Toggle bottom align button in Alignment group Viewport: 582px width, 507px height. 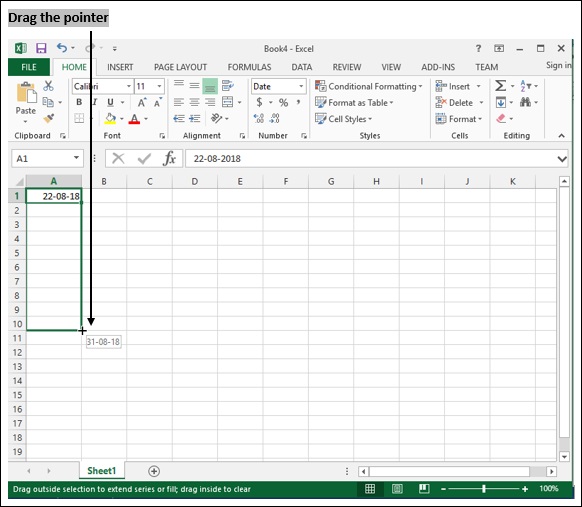[210, 86]
